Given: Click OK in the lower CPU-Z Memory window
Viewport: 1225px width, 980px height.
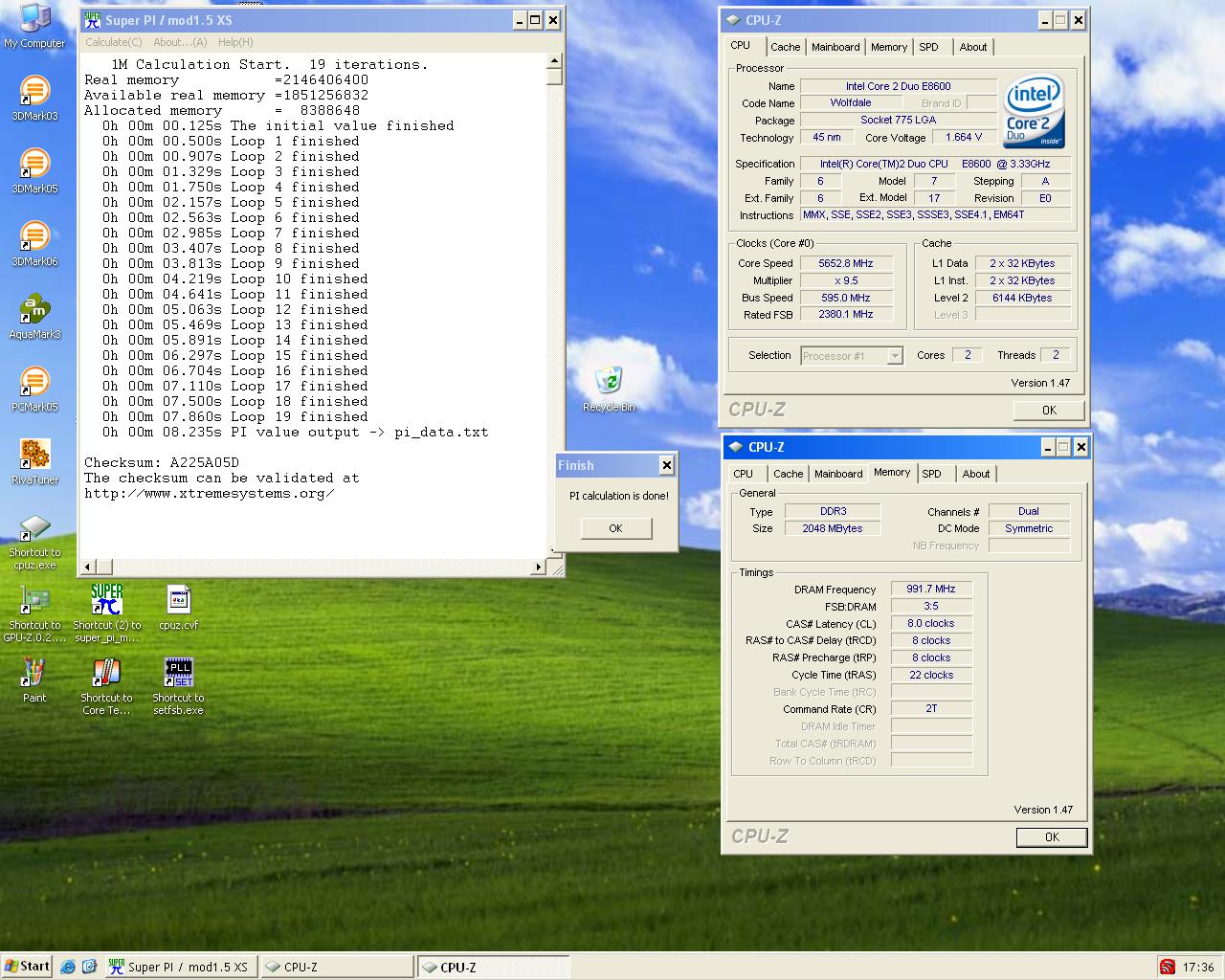Looking at the screenshot, I should pyautogui.click(x=1052, y=836).
